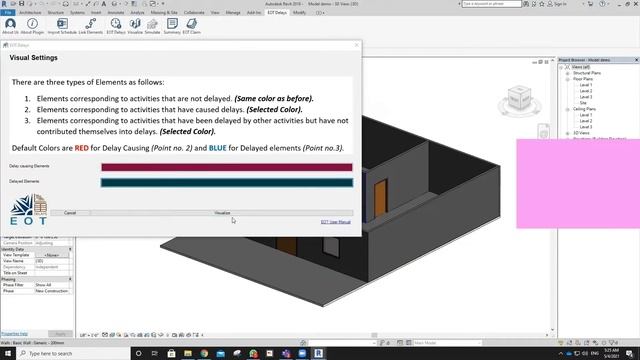Click the Windows search box 'Type here to search'
The image size is (640, 360).
(73, 353)
